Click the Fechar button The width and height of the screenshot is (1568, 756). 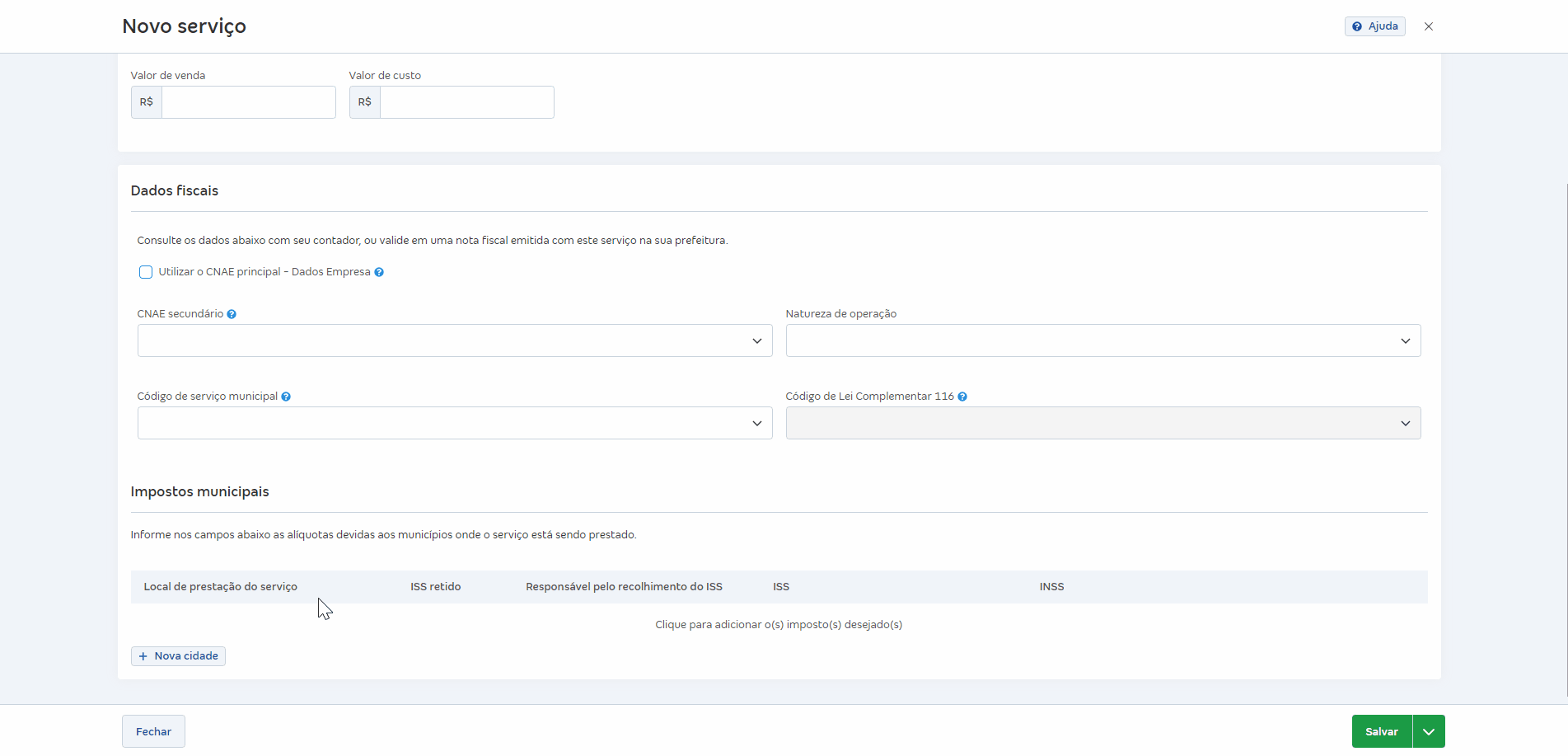click(x=153, y=731)
